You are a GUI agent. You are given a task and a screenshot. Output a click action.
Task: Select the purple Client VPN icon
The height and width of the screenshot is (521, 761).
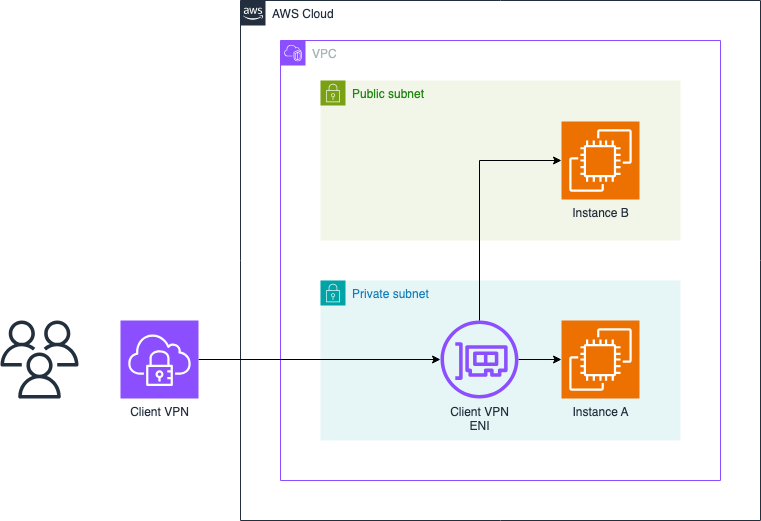tap(160, 359)
